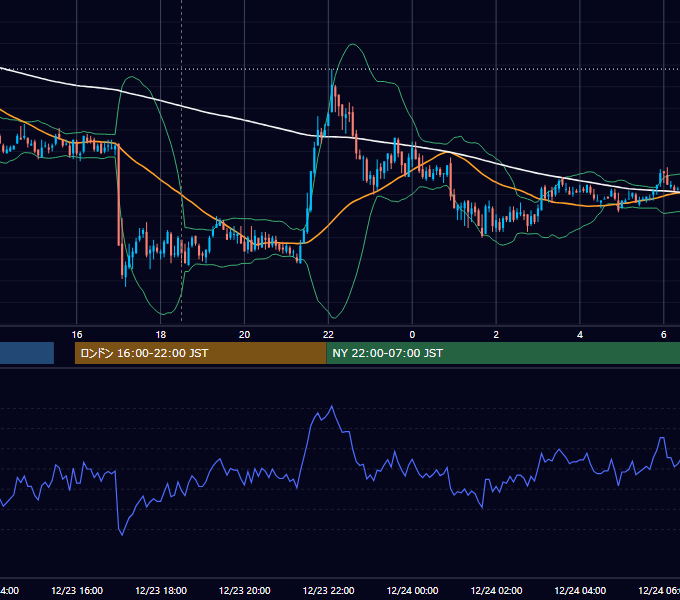Click the 12/24 02:00 label on the lower time axis
680x600 pixels.
click(496, 590)
